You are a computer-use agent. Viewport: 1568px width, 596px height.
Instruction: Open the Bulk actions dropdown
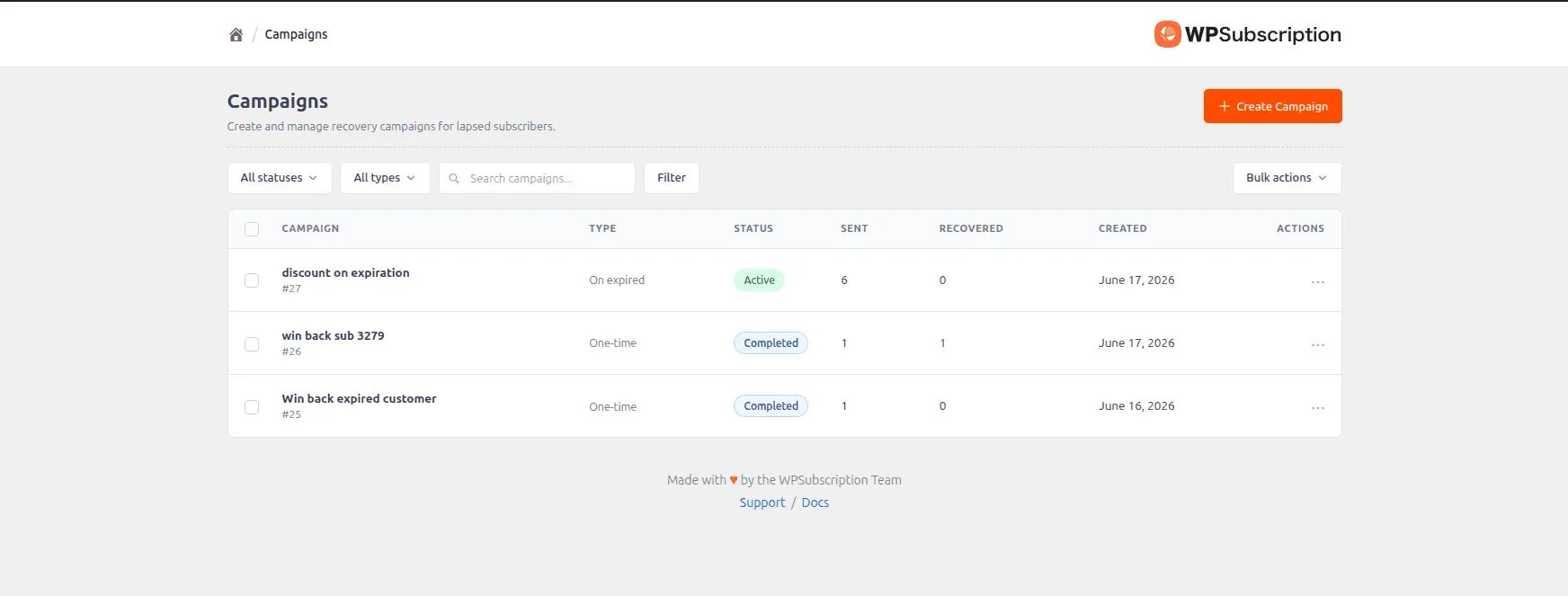(x=1287, y=178)
